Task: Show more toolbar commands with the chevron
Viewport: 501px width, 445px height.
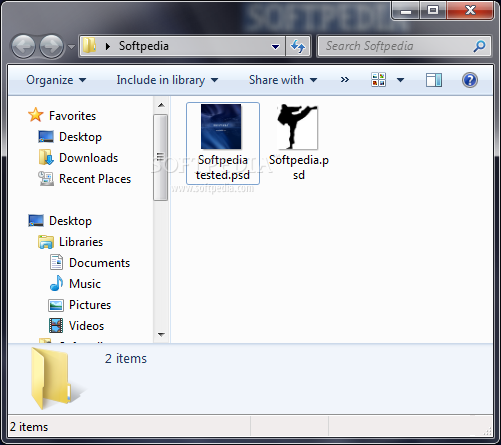Action: coord(345,80)
